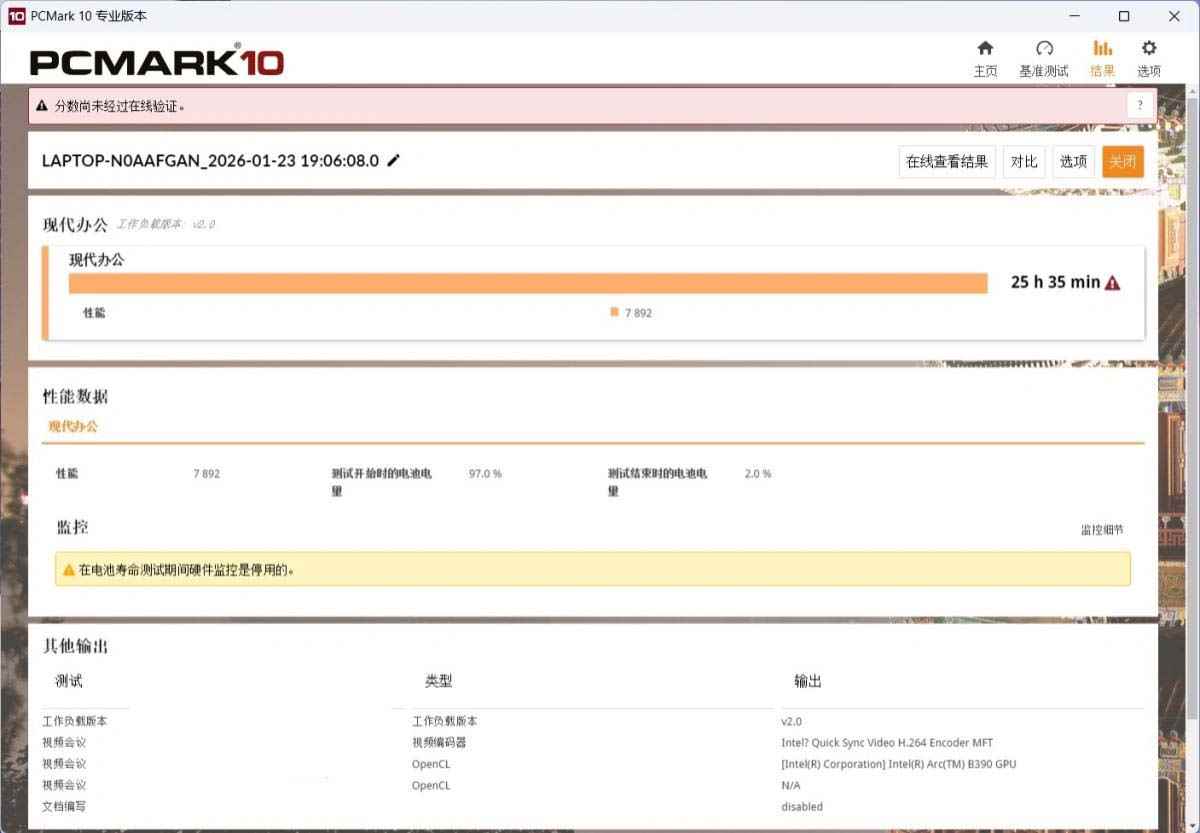This screenshot has width=1200, height=833.
Task: Click the 测试 column header
Action: click(x=69, y=681)
